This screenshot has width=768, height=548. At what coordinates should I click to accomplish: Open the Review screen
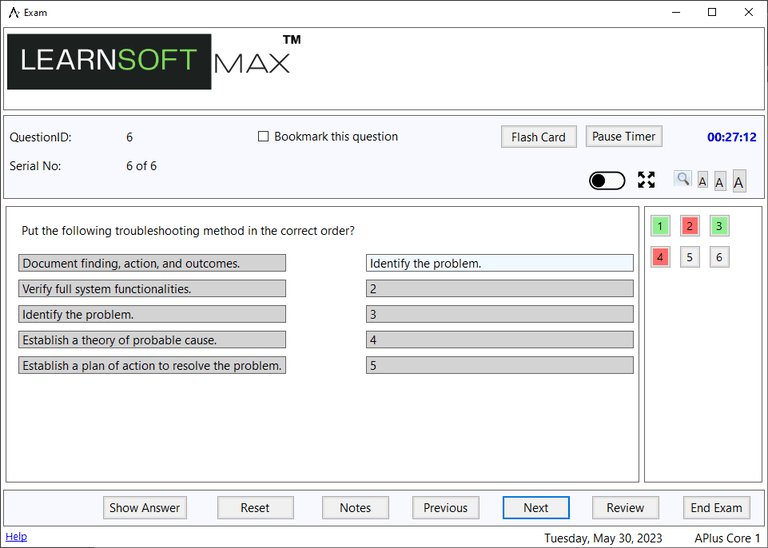[625, 507]
